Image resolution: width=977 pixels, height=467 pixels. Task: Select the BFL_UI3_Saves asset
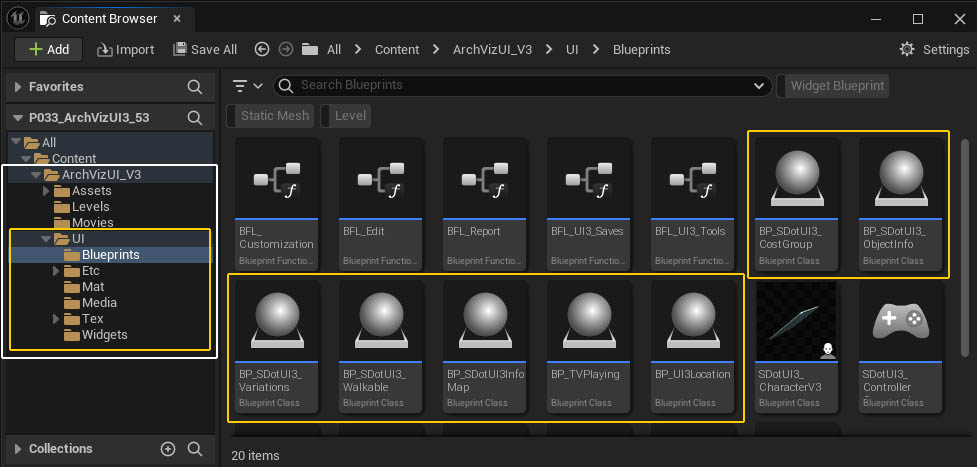pos(589,205)
